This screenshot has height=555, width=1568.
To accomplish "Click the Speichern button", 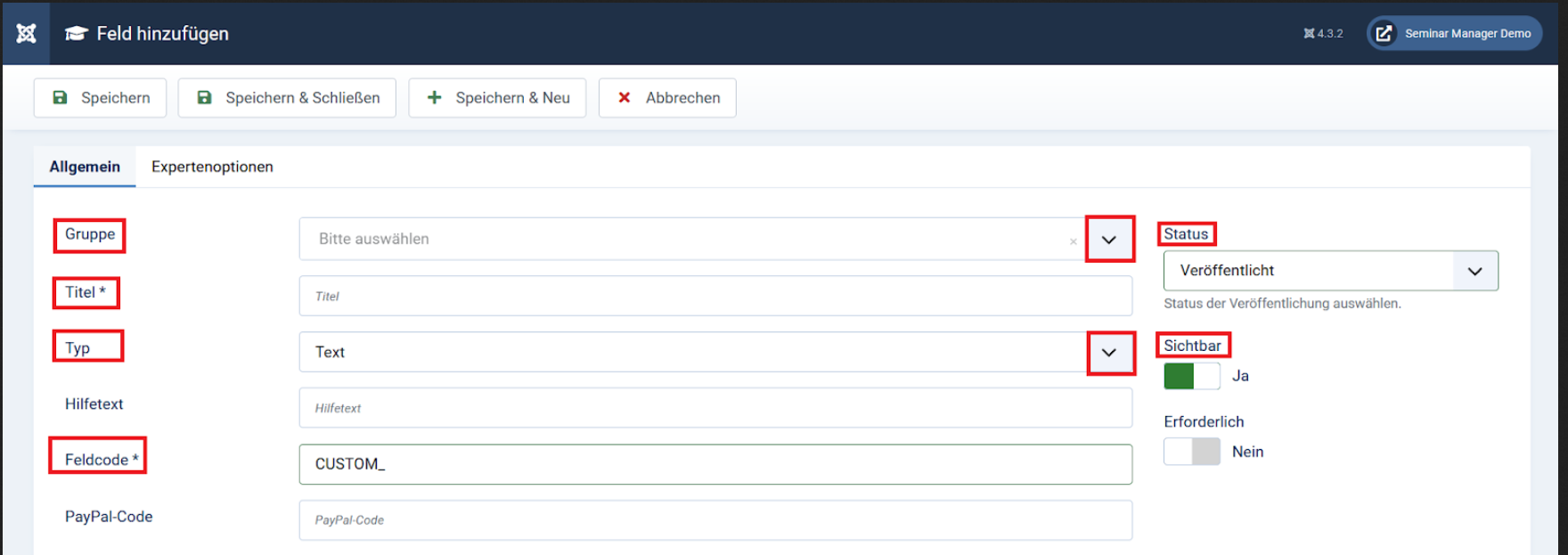I will pos(100,98).
